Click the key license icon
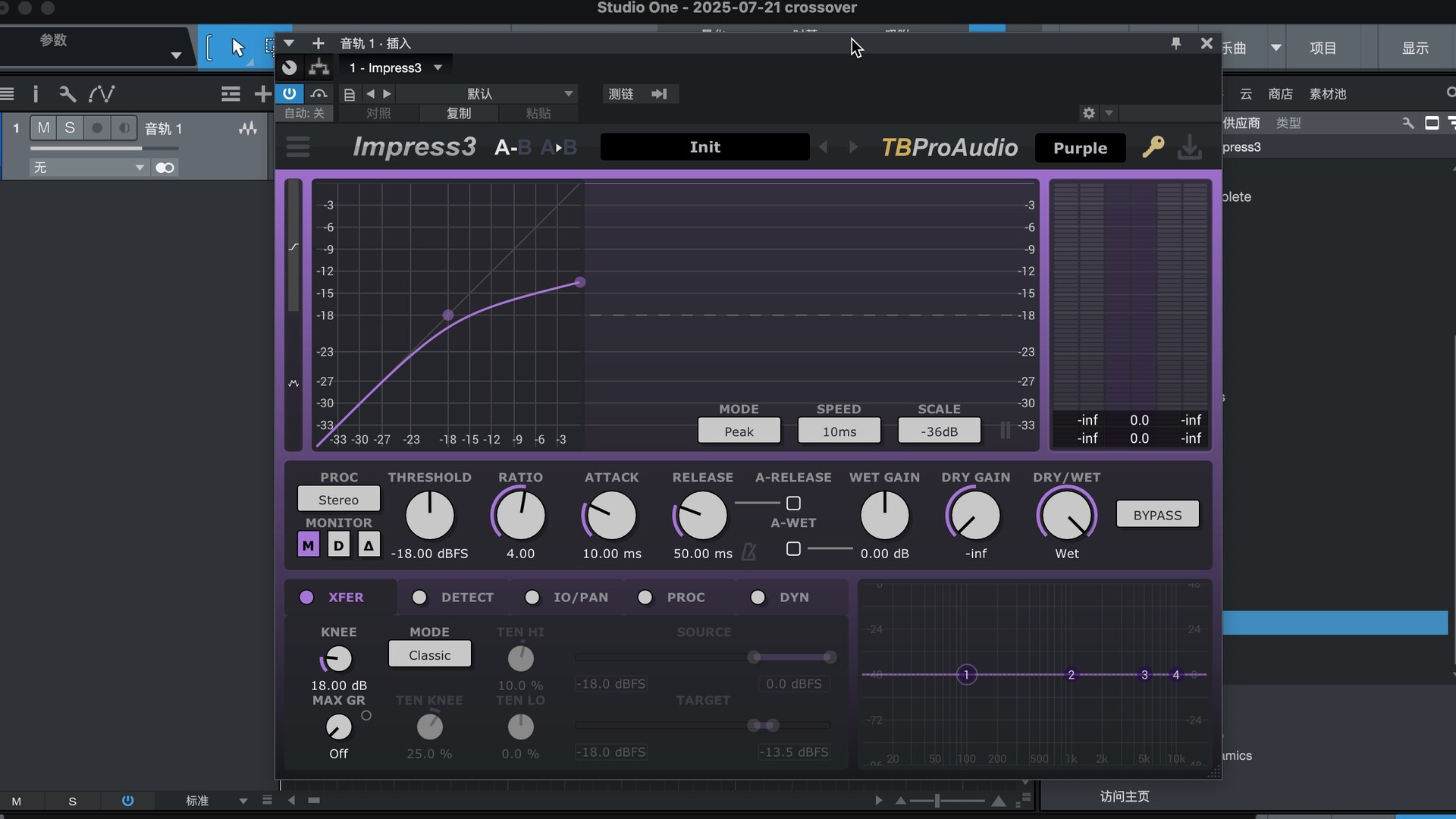This screenshot has width=1456, height=819. click(x=1153, y=146)
